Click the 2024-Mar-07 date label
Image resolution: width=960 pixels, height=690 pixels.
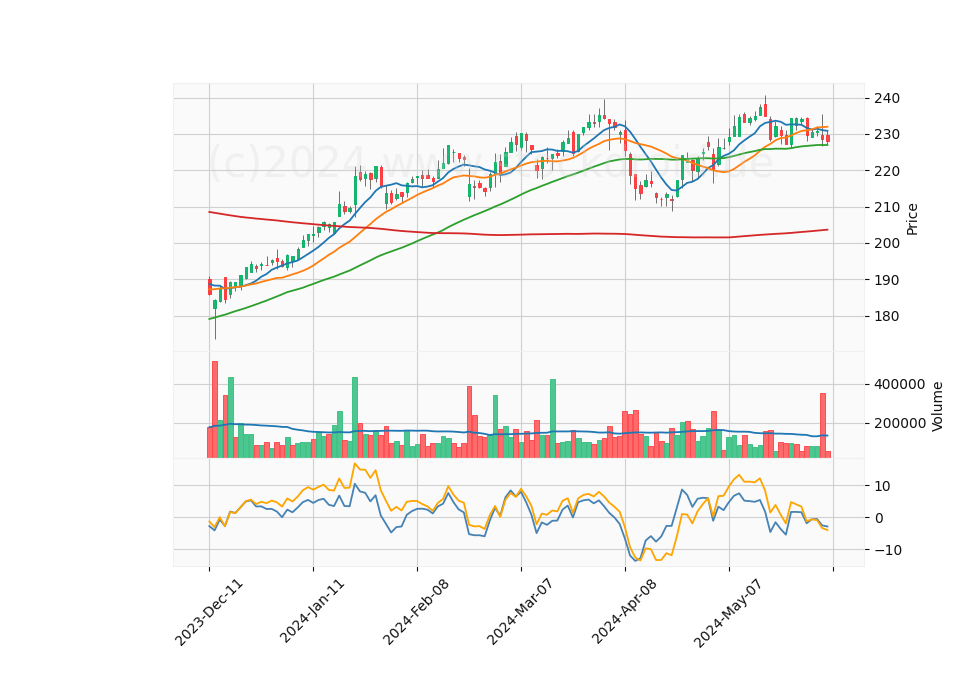pos(520,612)
